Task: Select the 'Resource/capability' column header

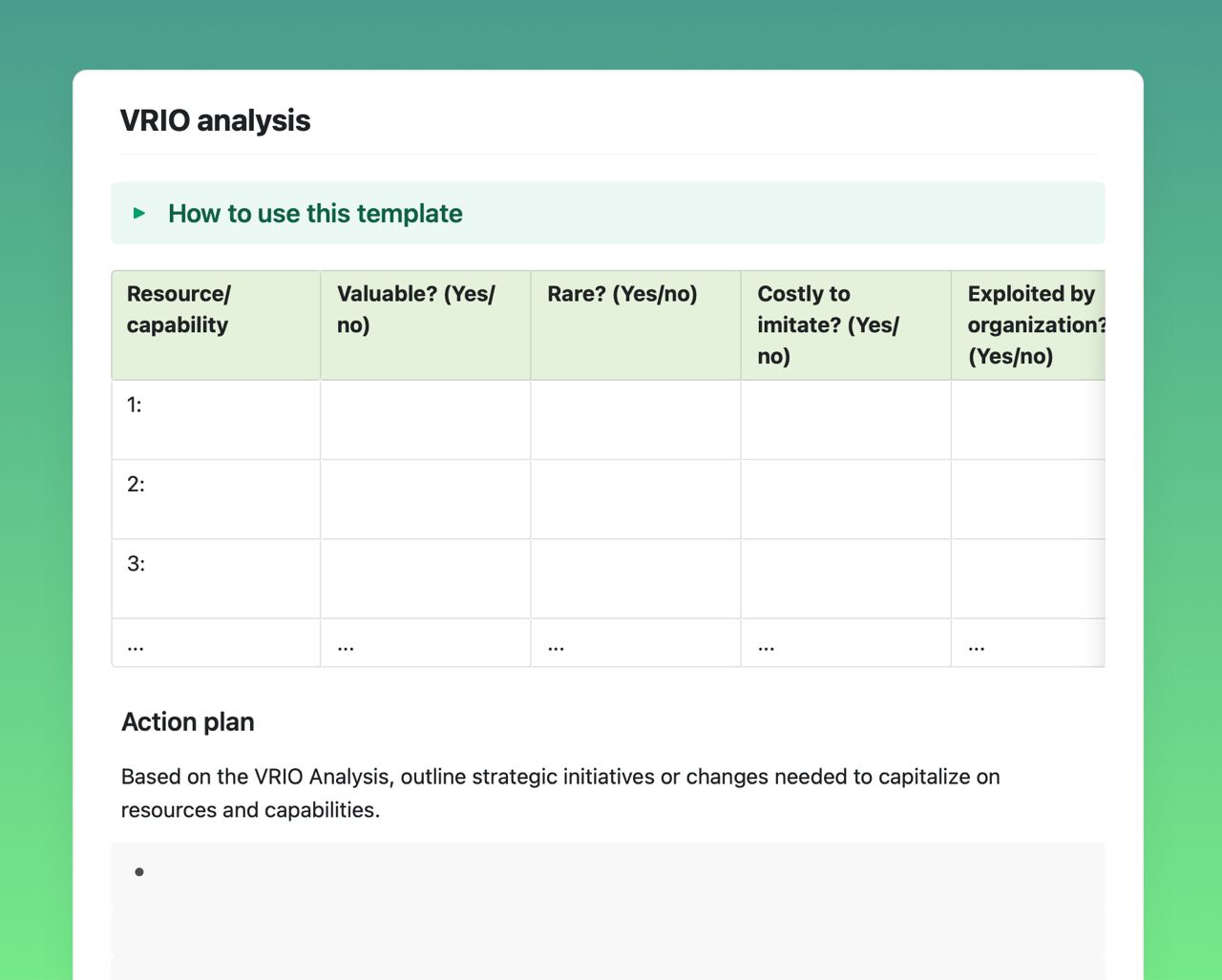Action: [x=215, y=309]
